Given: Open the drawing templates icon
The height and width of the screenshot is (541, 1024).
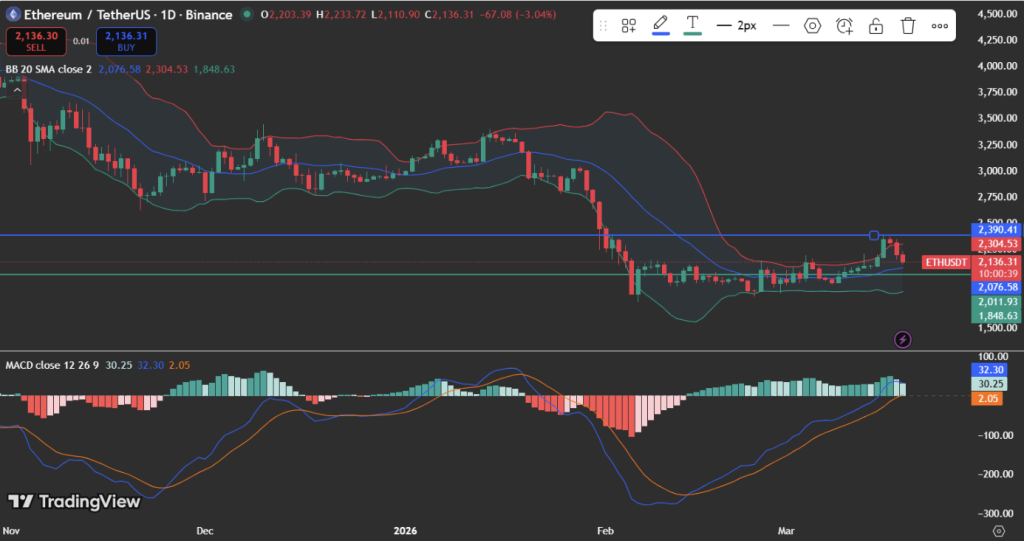Looking at the screenshot, I should coord(629,26).
